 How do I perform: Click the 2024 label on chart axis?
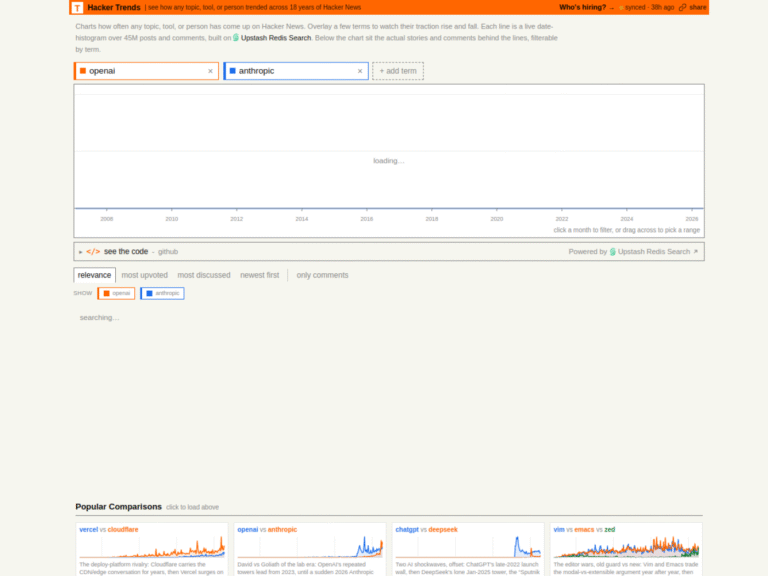click(627, 219)
